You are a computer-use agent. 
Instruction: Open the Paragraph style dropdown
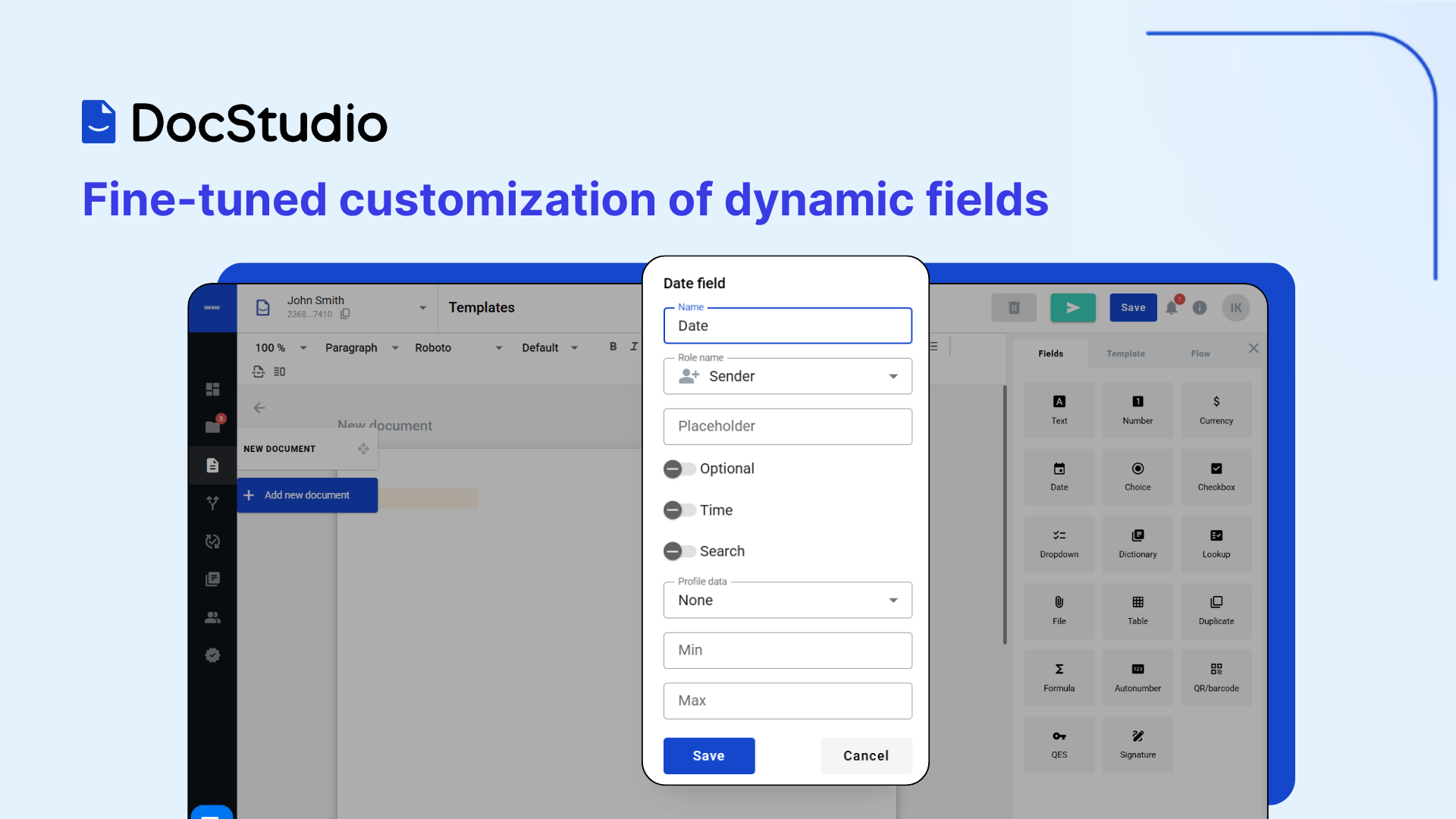(x=362, y=348)
